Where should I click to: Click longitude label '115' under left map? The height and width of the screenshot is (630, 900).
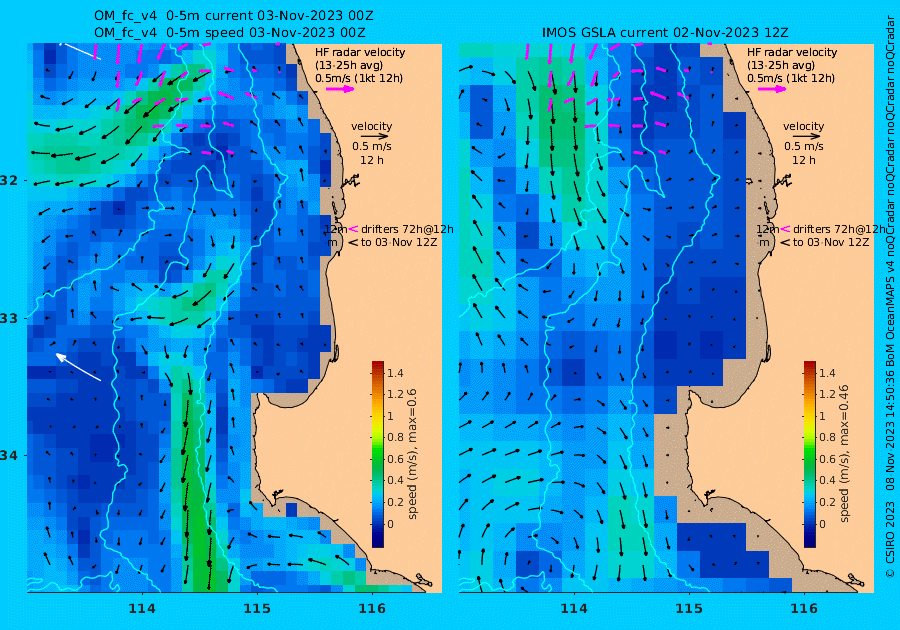[x=257, y=608]
